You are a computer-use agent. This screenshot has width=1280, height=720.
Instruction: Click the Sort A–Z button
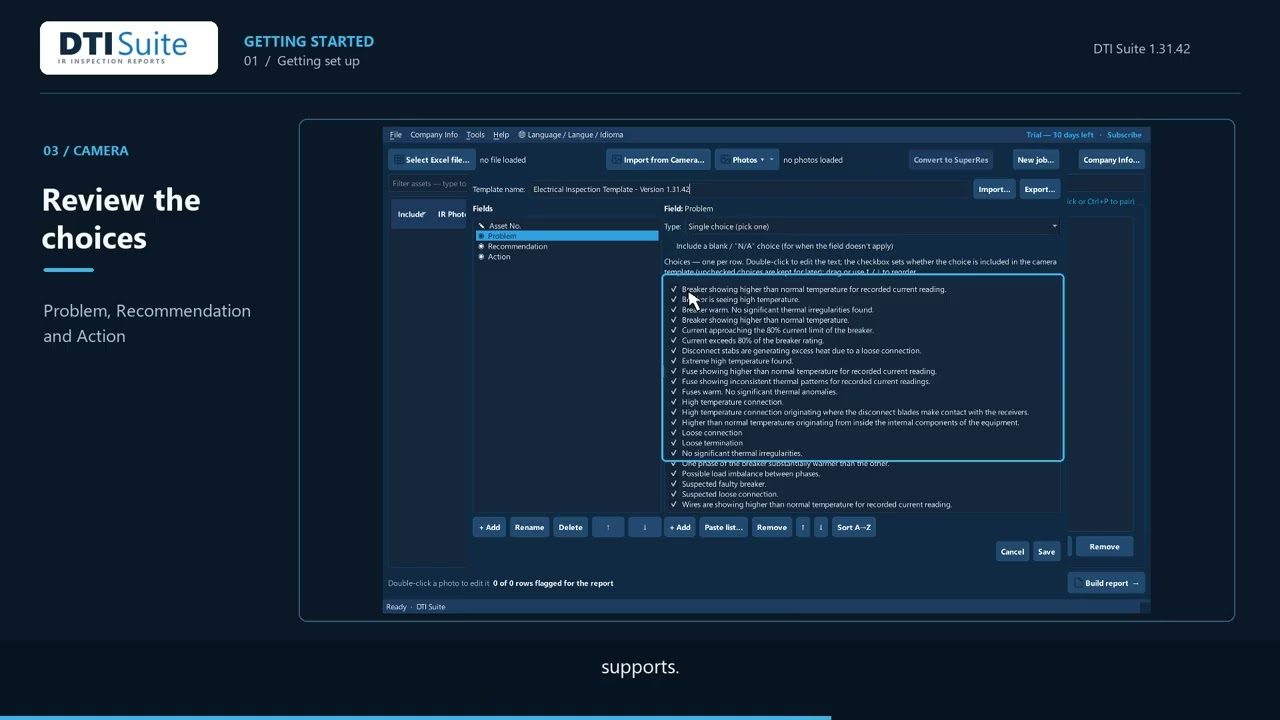pos(853,527)
